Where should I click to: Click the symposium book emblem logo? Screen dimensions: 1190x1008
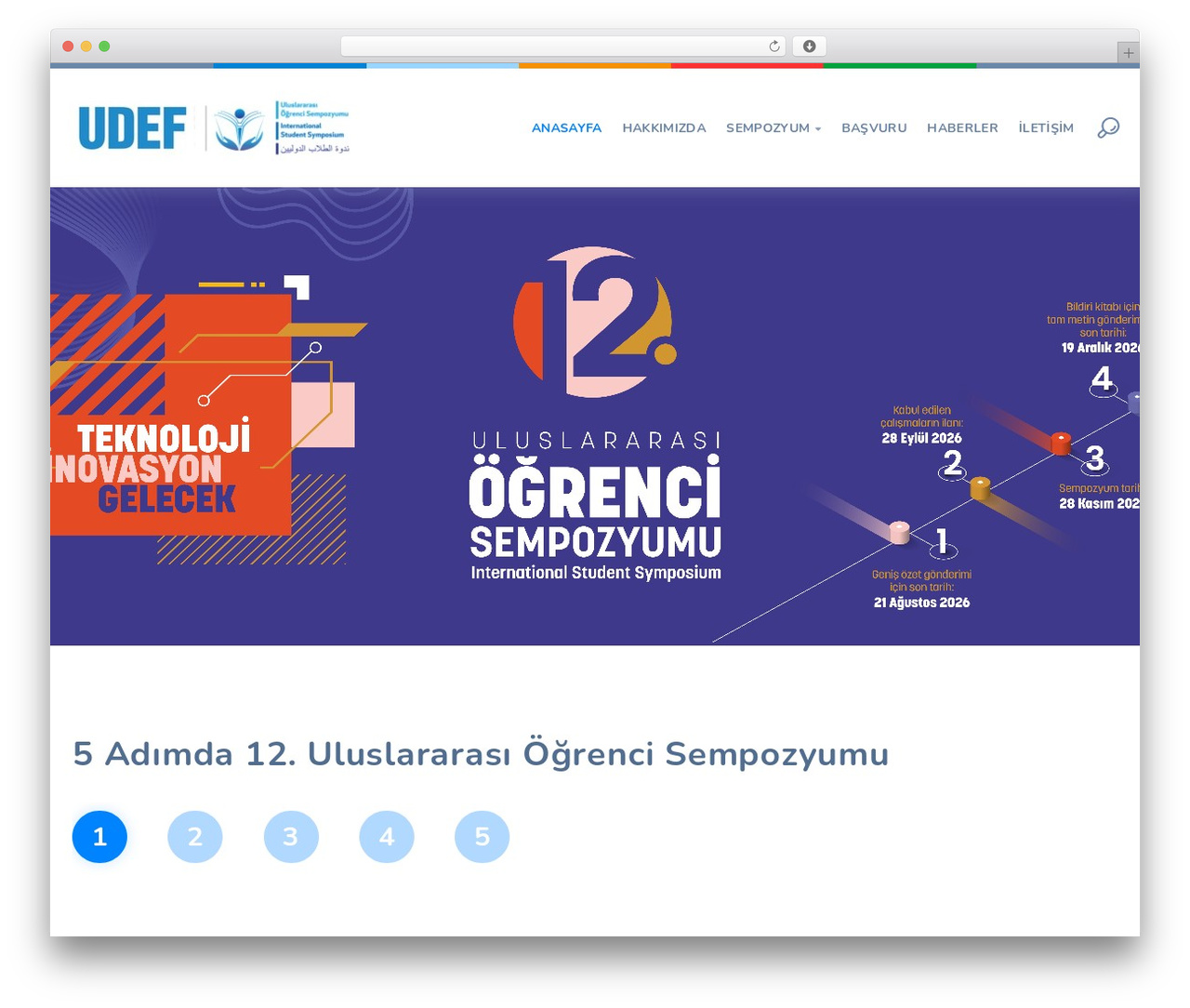pos(239,128)
